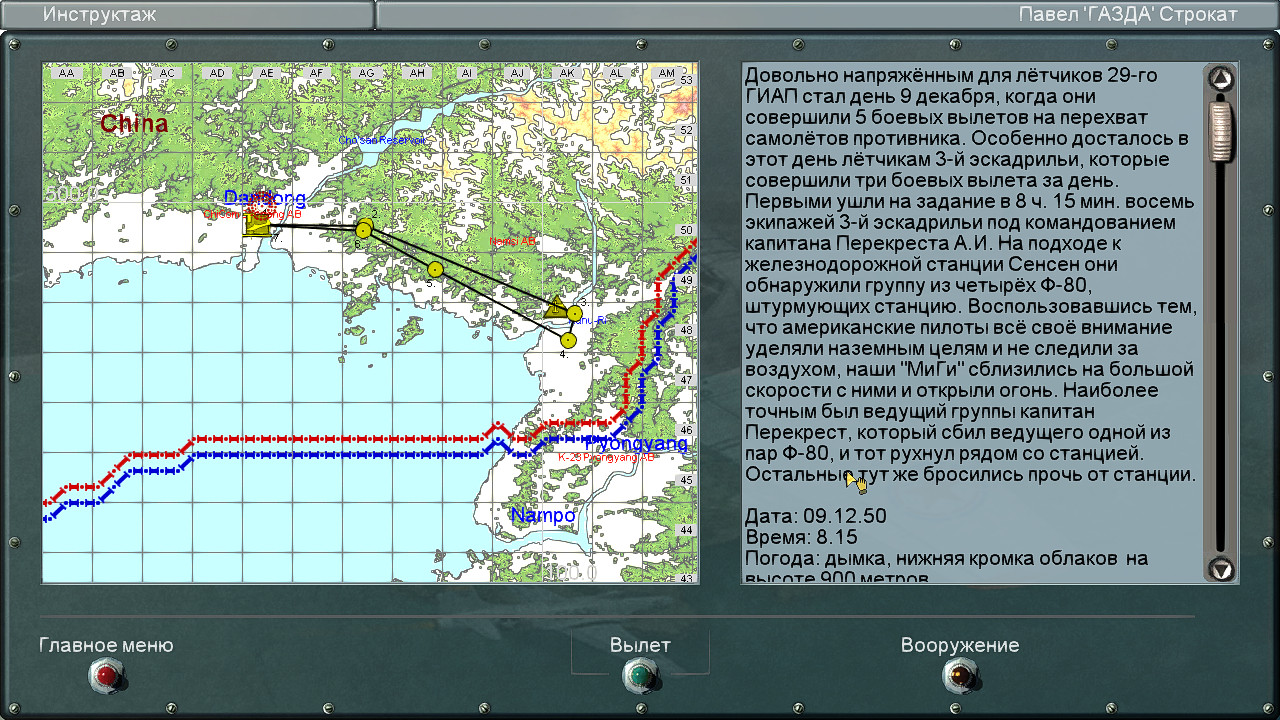Click the China label on the map
Screen dimensions: 1280x720
(x=134, y=124)
